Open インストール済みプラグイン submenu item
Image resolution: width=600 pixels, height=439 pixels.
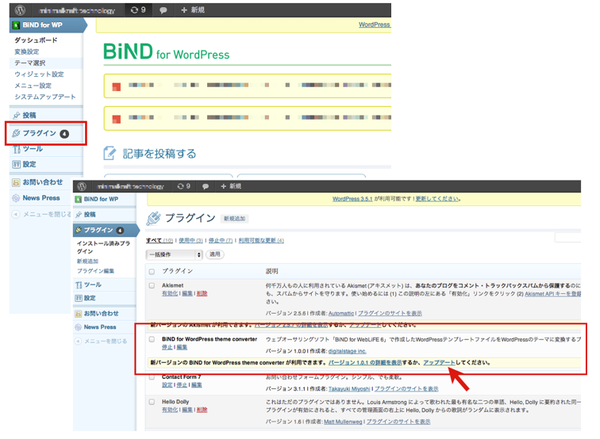pyautogui.click(x=103, y=247)
